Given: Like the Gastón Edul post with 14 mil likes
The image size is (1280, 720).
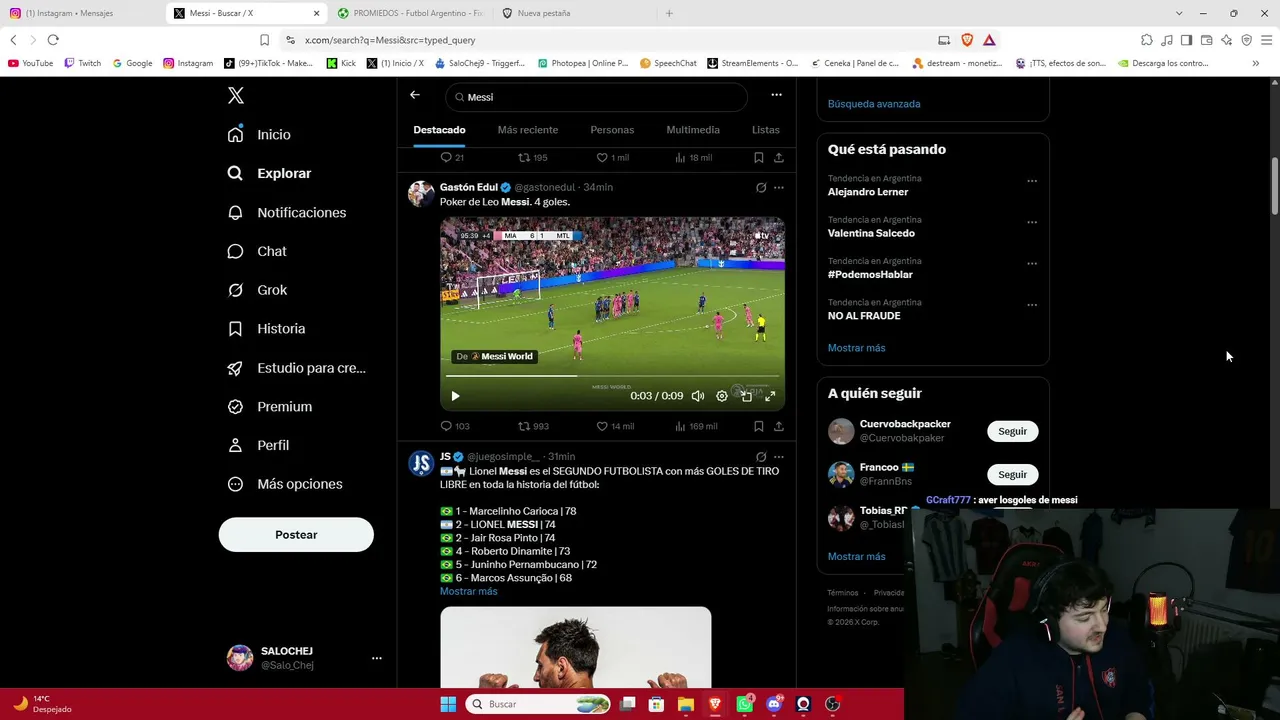Looking at the screenshot, I should (x=615, y=426).
